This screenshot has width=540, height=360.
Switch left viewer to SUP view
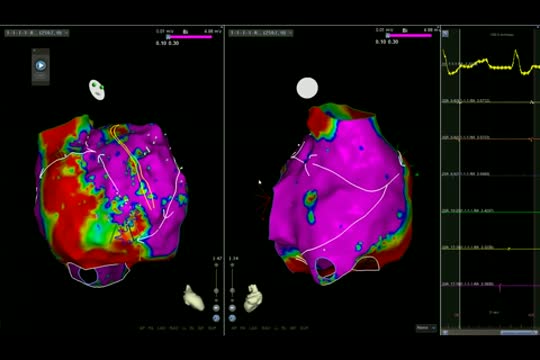click(x=212, y=328)
